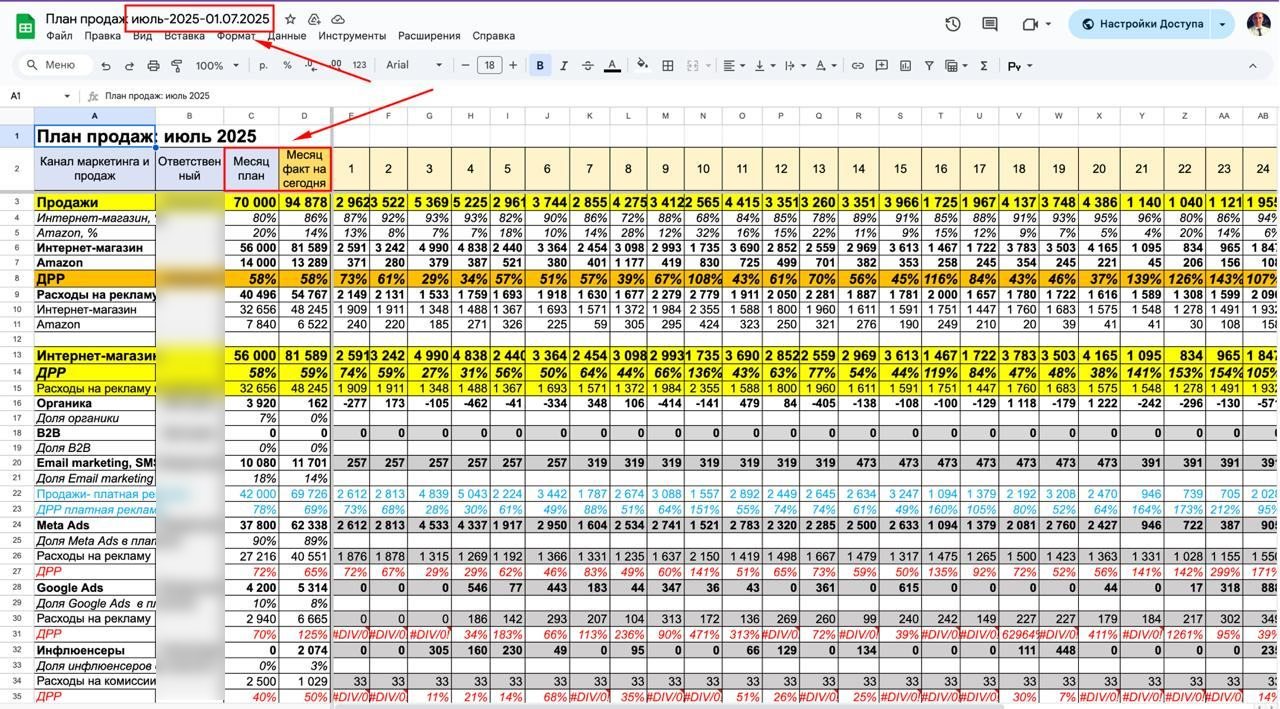Insert a chart from the toolbar
1280x709 pixels.
pos(905,66)
